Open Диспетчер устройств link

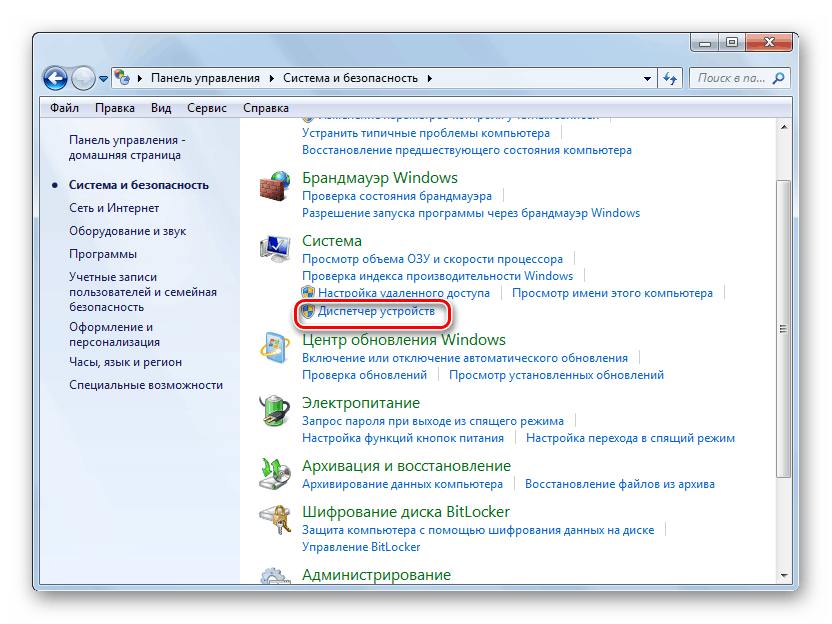376,311
